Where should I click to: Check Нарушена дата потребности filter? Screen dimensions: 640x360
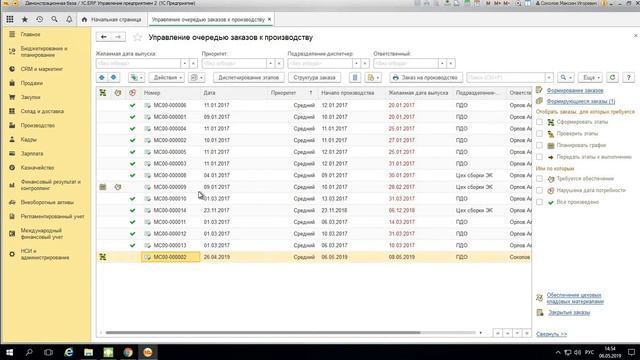click(x=540, y=190)
